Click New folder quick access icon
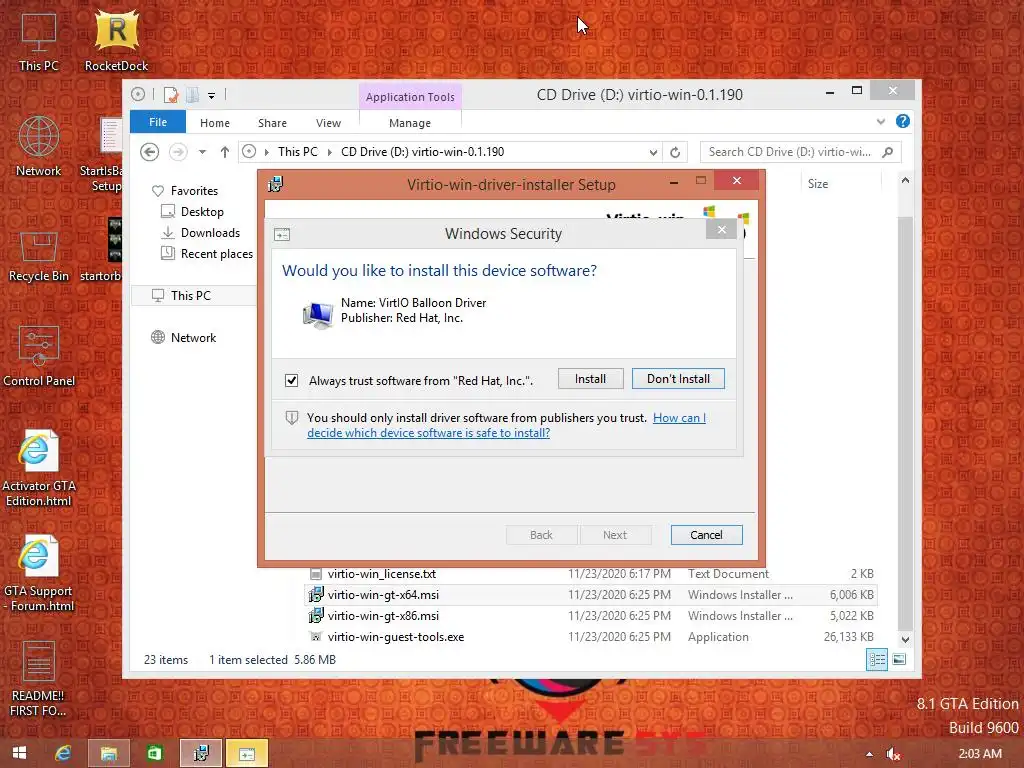The width and height of the screenshot is (1024, 768). click(192, 95)
